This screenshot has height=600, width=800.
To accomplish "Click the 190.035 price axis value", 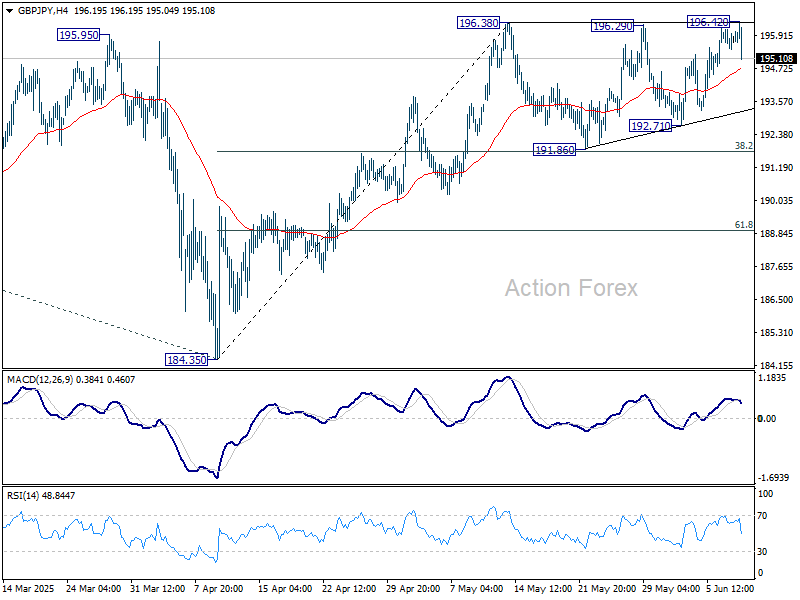I will 777,201.
